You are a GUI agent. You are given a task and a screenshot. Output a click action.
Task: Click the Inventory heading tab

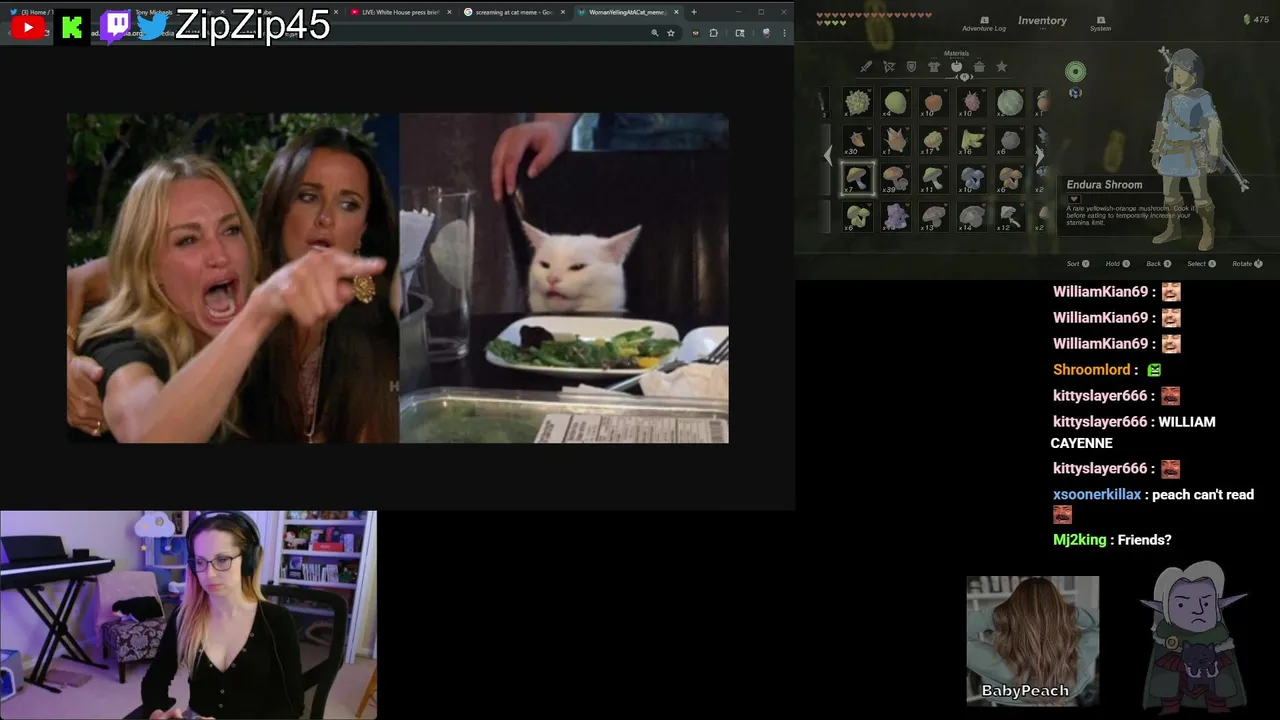click(x=1042, y=21)
